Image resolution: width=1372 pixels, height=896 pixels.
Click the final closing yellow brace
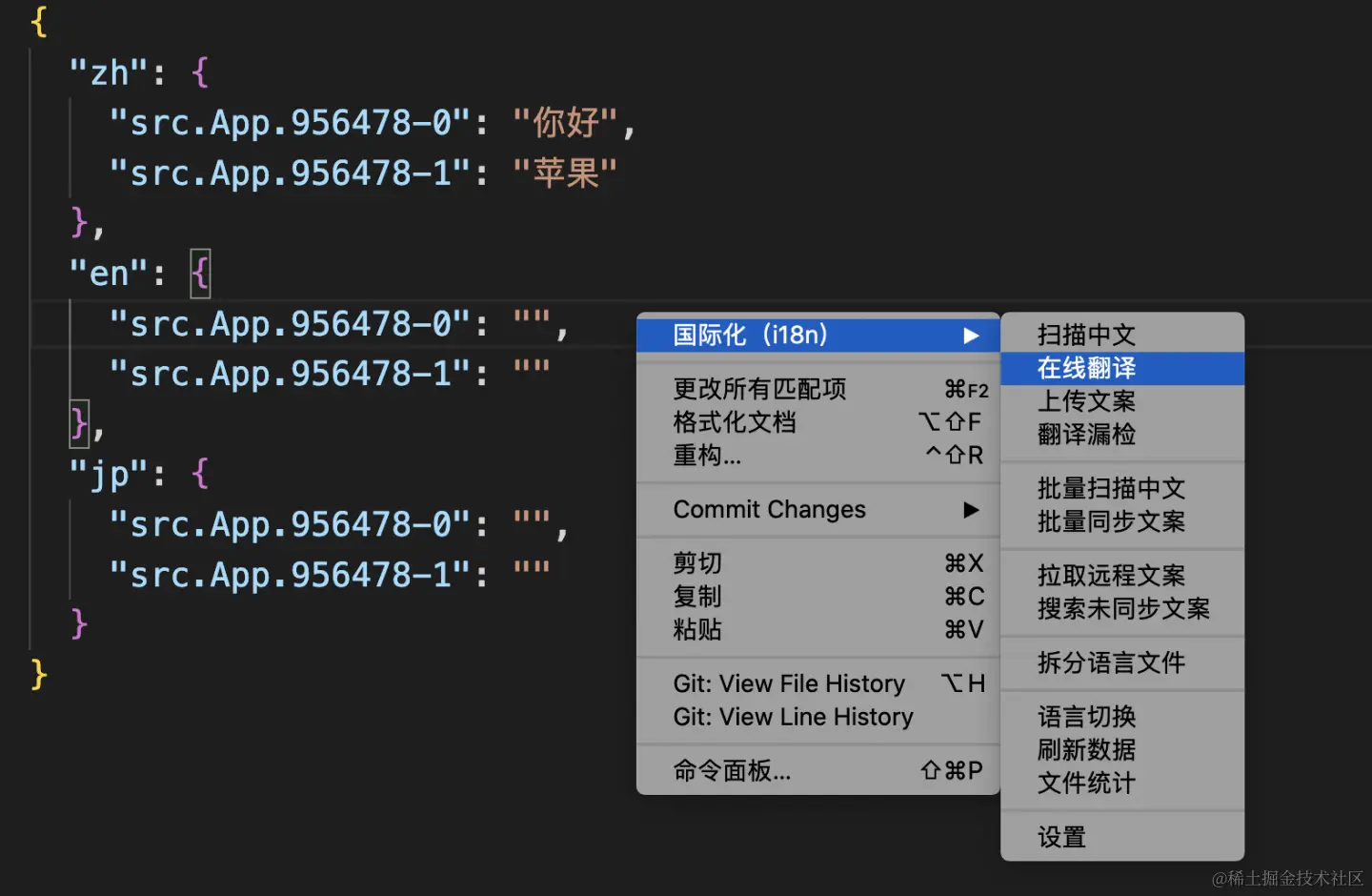click(x=39, y=674)
